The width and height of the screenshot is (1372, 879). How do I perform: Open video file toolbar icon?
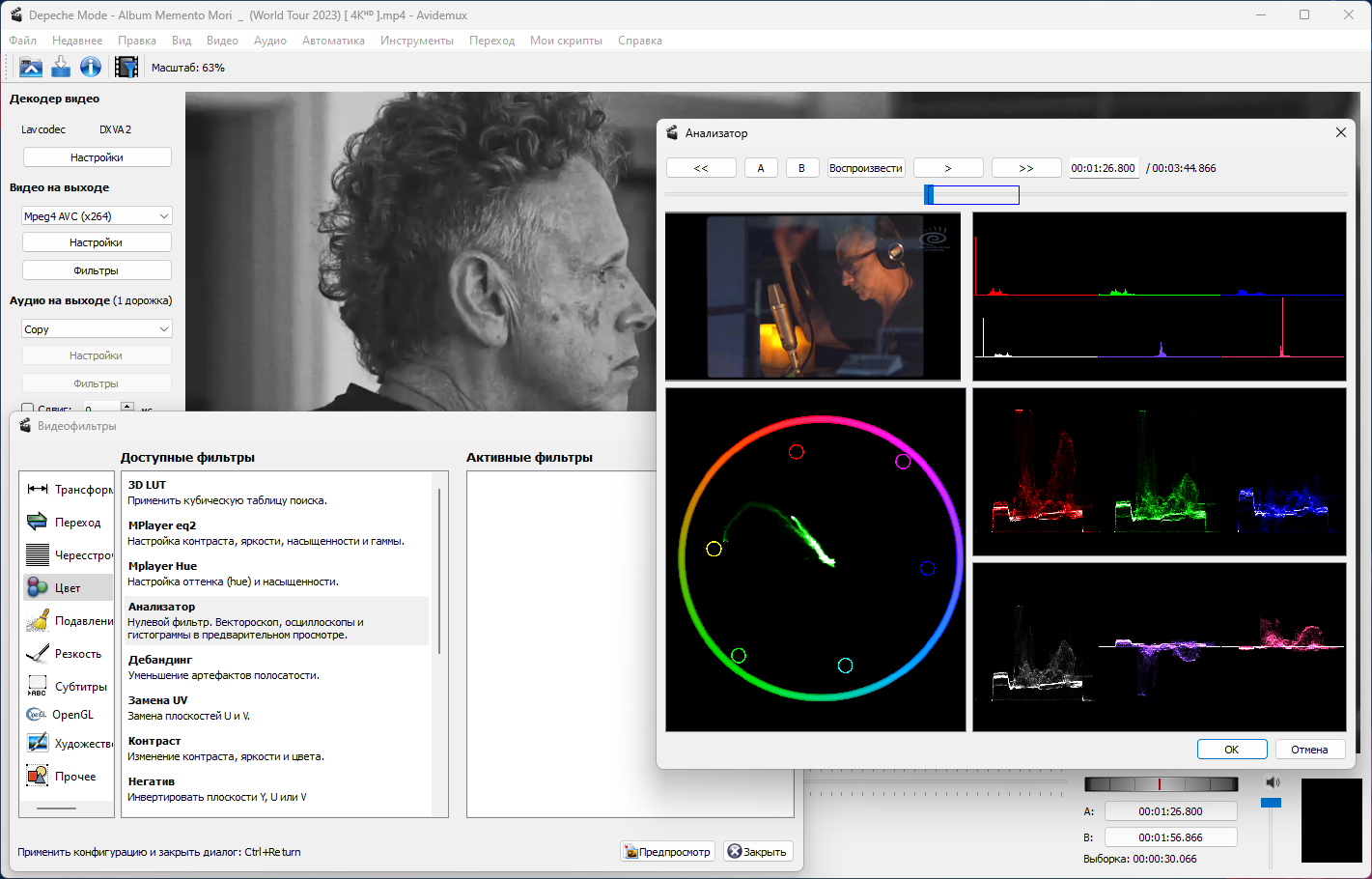31,67
